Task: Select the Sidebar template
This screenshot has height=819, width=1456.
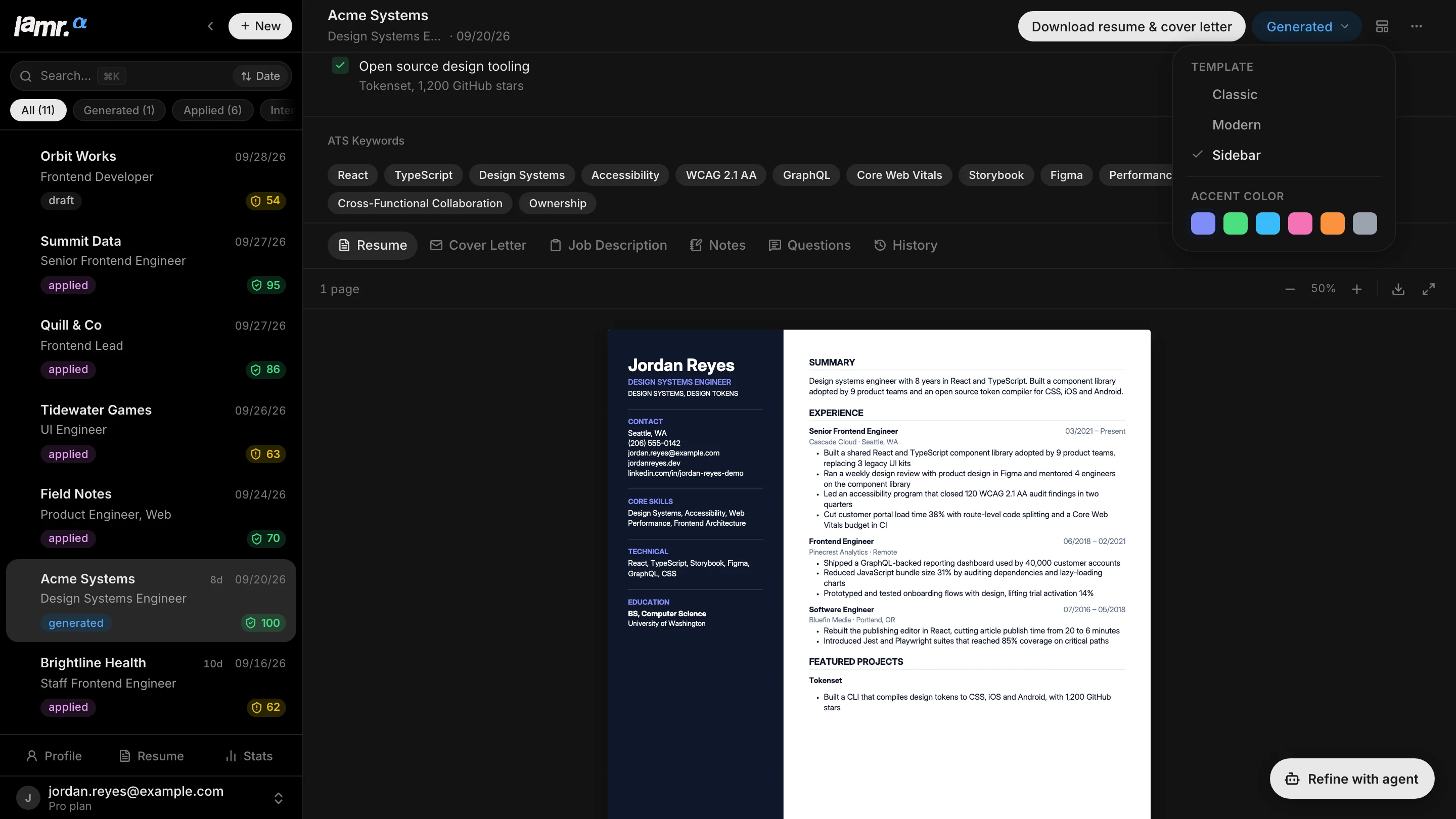Action: tap(1284, 155)
